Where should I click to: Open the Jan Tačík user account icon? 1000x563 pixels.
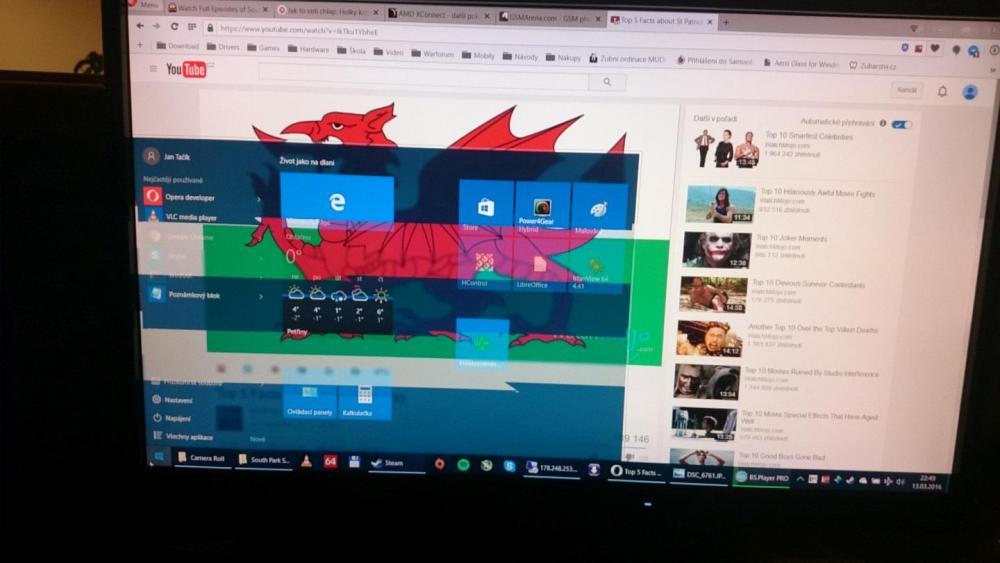tap(151, 156)
